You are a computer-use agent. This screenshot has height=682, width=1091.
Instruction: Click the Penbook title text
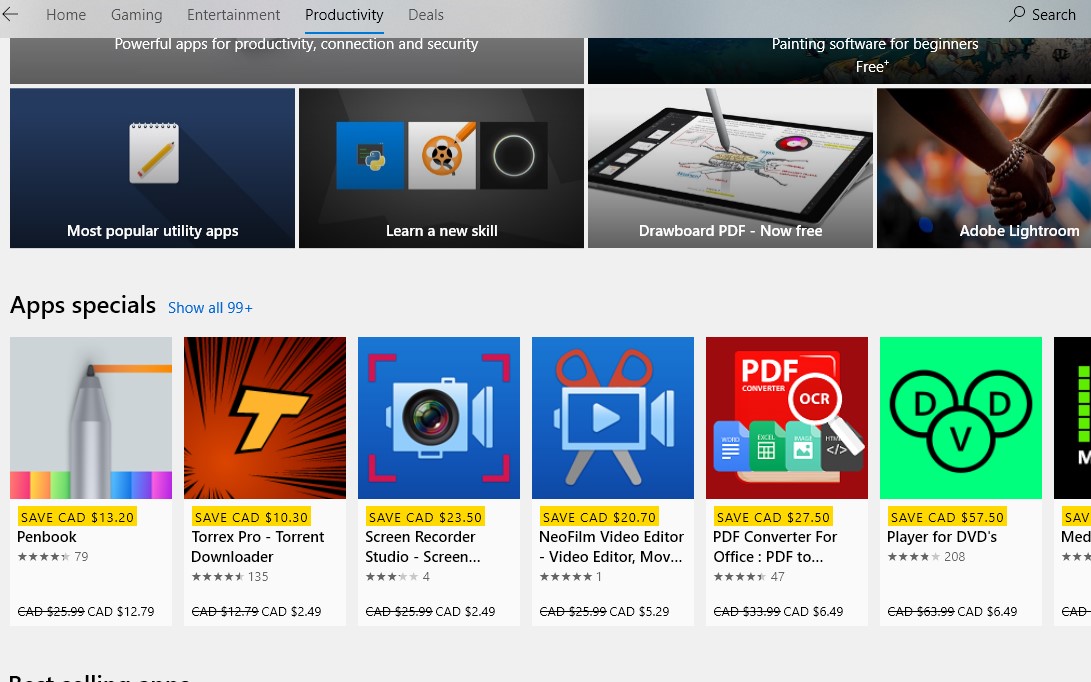click(x=47, y=537)
